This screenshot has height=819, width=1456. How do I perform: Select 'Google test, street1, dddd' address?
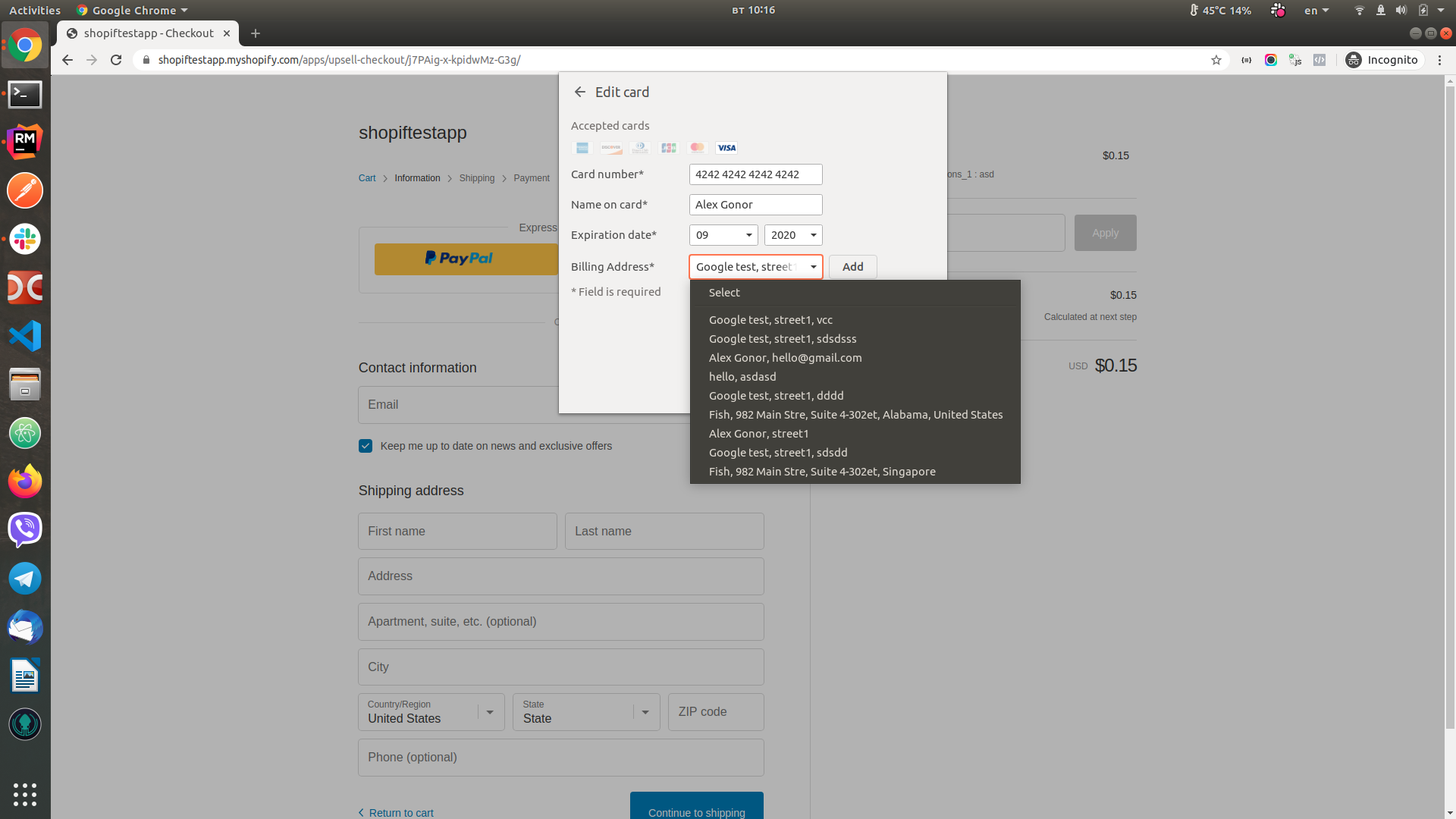(855, 396)
